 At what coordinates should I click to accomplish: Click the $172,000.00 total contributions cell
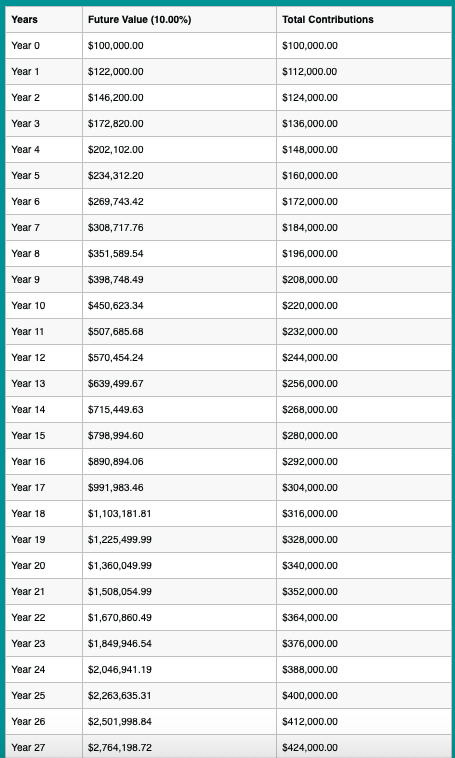tap(310, 202)
